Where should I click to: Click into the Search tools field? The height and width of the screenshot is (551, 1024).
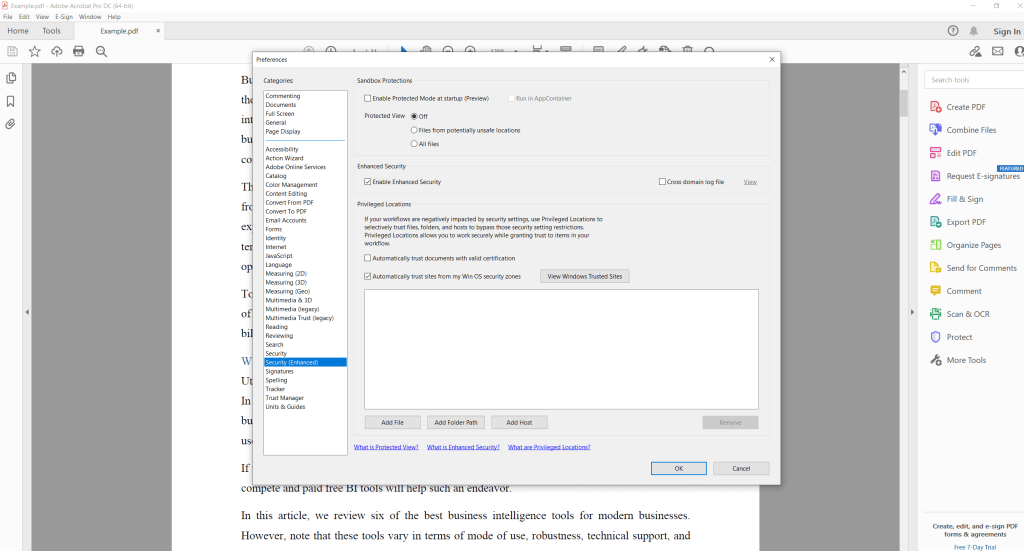[974, 80]
